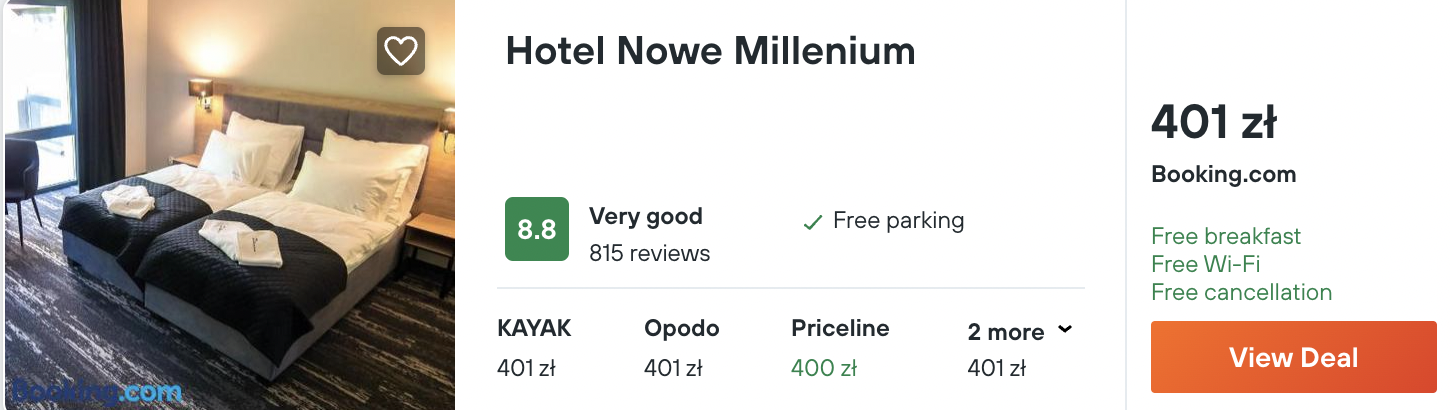Click the green checkmark beside Free parking
1450x410 pixels.
pos(813,223)
